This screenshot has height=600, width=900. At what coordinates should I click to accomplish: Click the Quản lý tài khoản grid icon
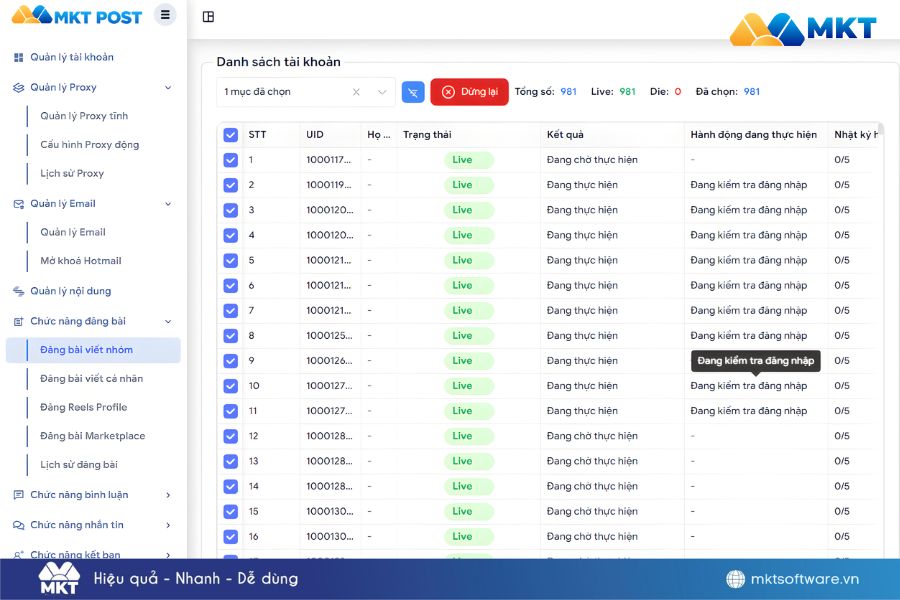(x=18, y=58)
